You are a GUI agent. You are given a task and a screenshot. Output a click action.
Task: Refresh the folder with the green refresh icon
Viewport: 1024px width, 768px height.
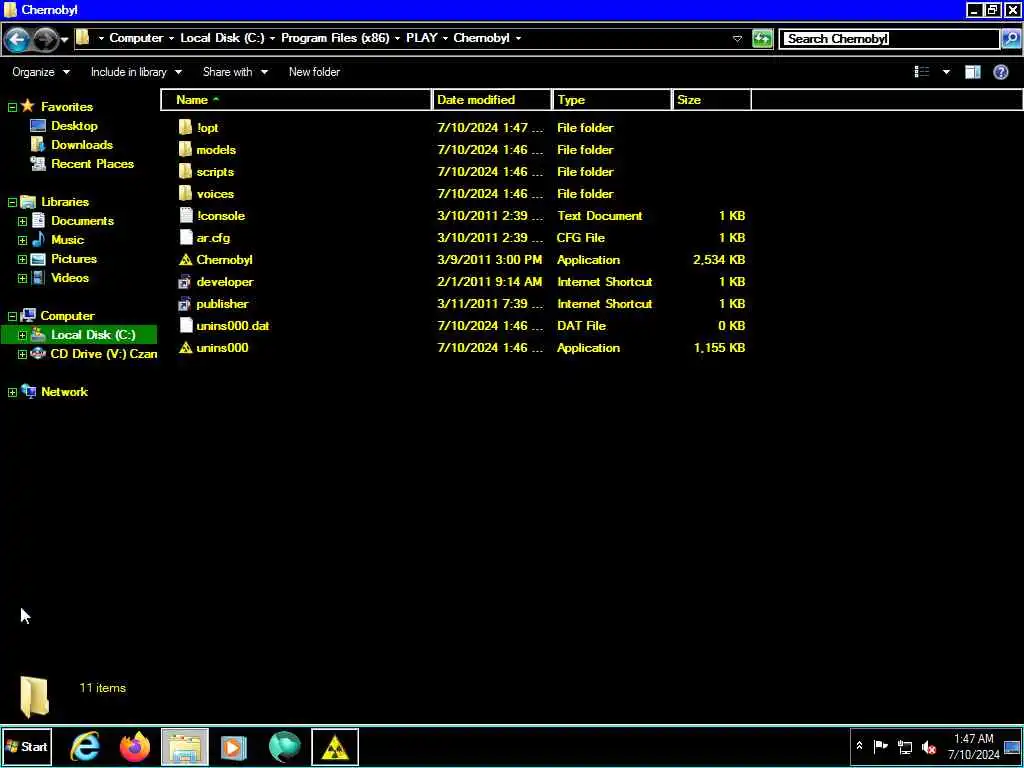[762, 39]
